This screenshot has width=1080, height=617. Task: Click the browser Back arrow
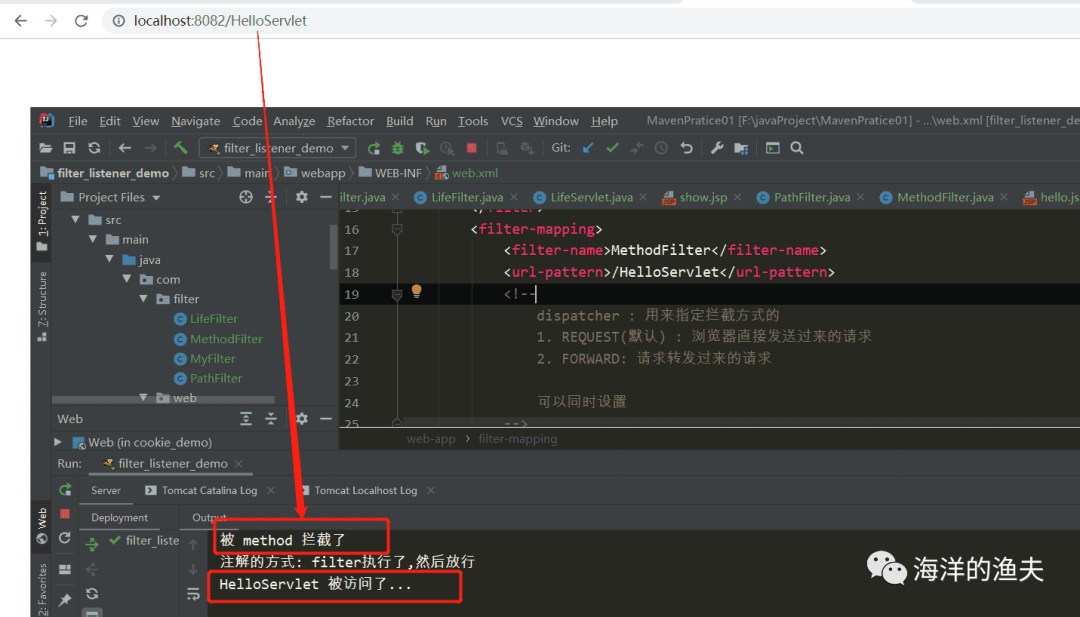(x=21, y=21)
